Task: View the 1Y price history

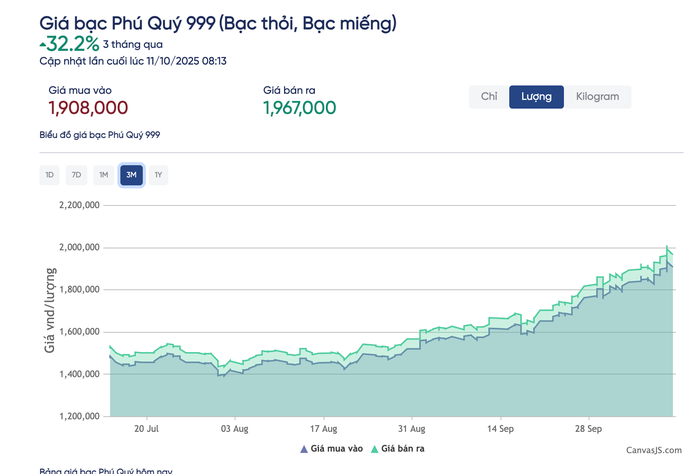Action: point(158,175)
